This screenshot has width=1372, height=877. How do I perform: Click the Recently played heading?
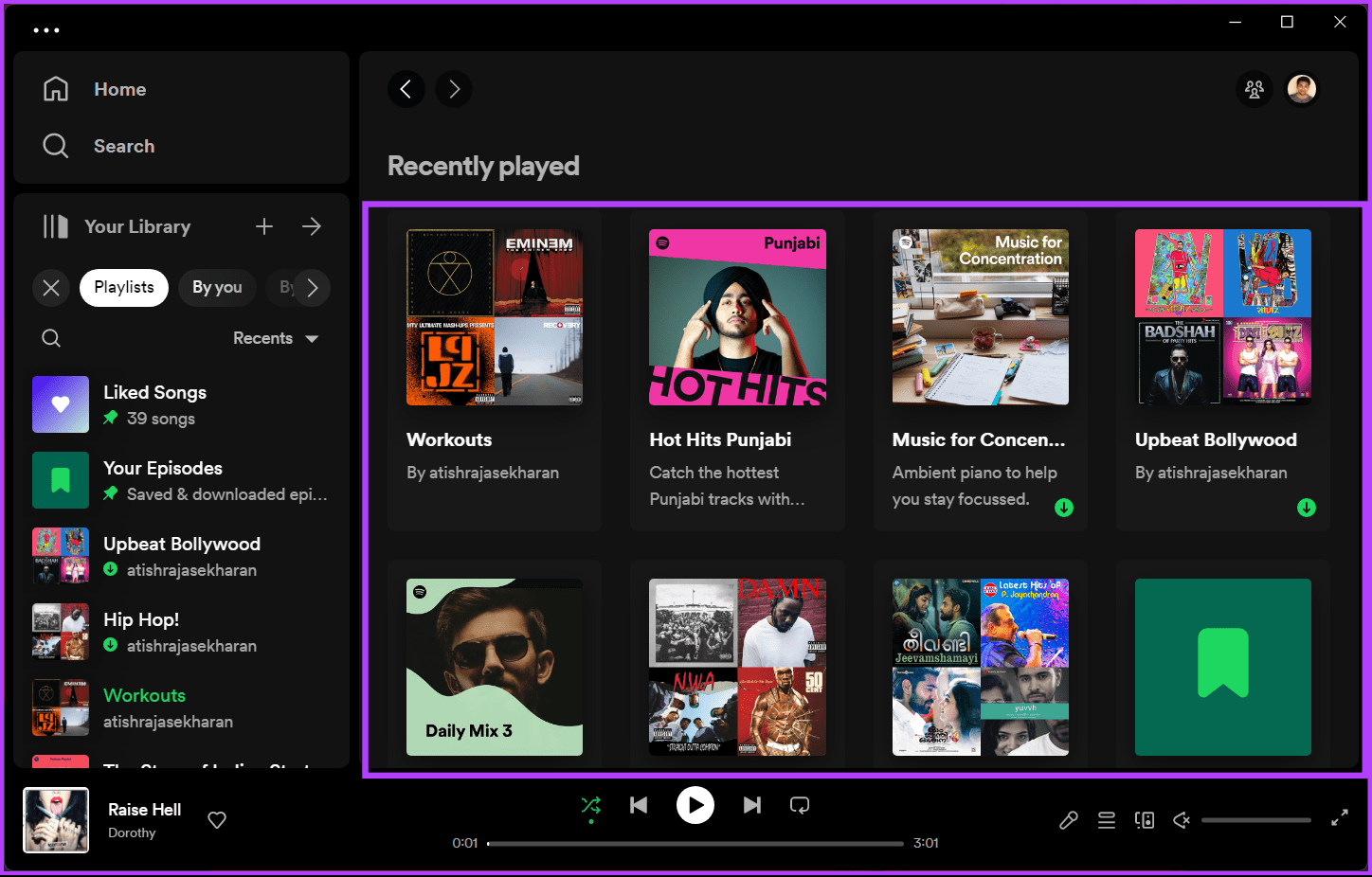pos(483,167)
